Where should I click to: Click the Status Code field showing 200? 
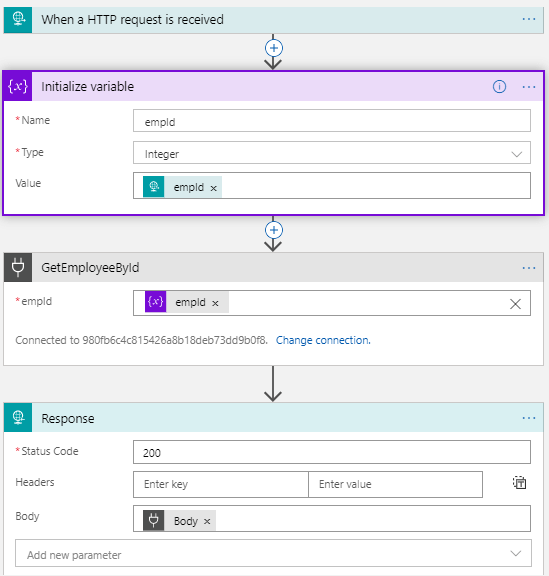pyautogui.click(x=332, y=452)
